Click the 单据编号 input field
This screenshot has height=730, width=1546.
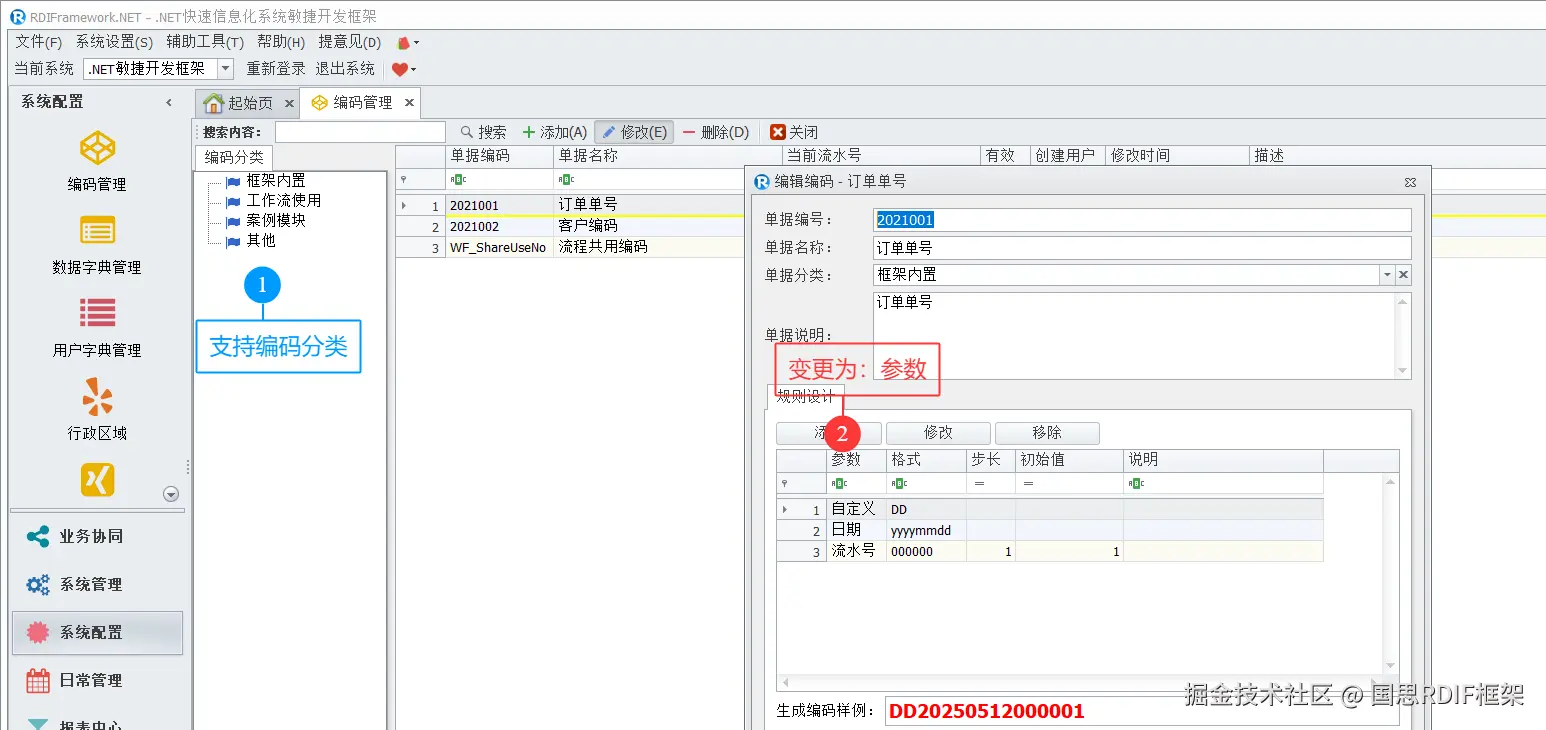pos(1142,220)
